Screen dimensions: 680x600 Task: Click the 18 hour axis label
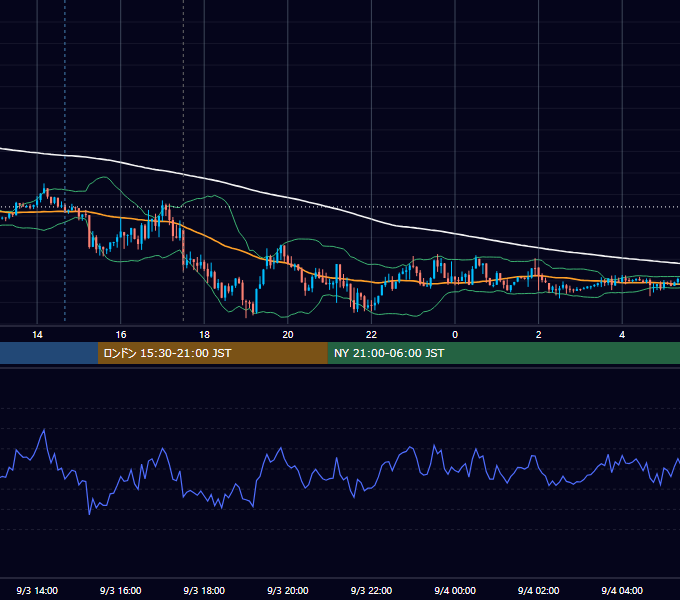(204, 335)
